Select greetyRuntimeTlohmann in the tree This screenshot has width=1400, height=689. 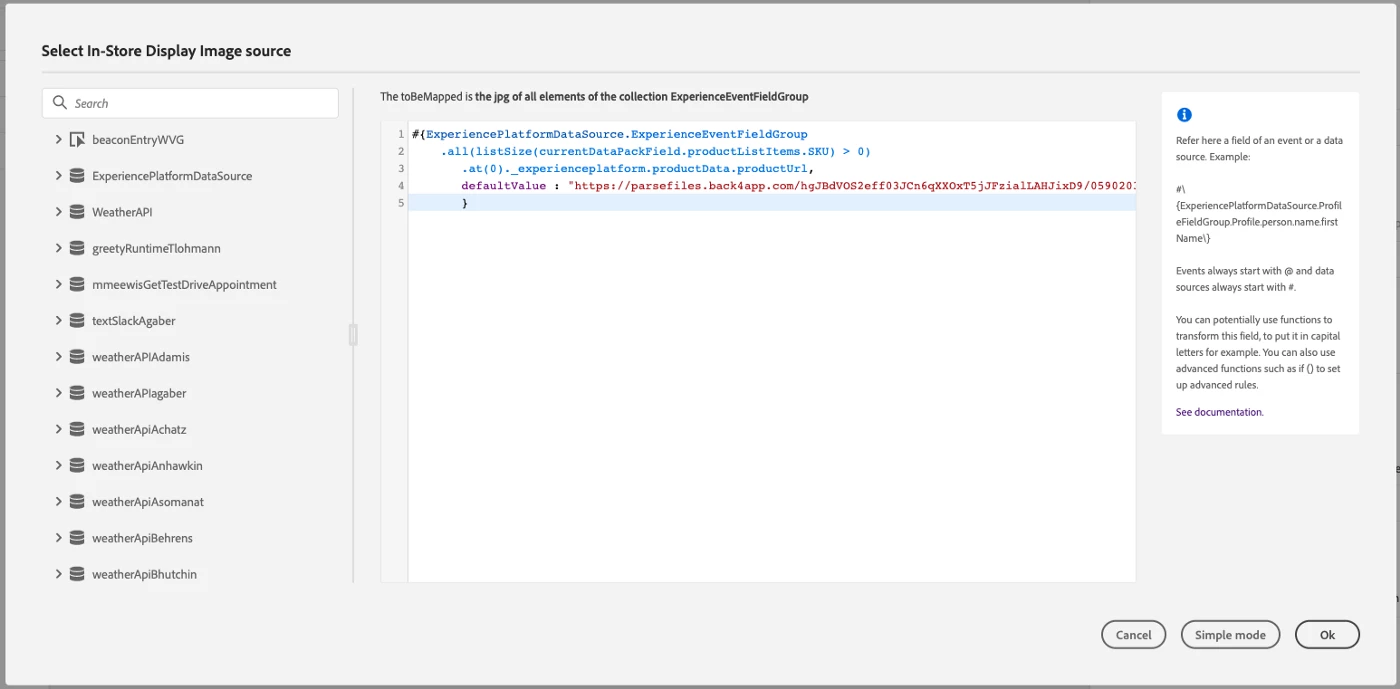point(156,248)
